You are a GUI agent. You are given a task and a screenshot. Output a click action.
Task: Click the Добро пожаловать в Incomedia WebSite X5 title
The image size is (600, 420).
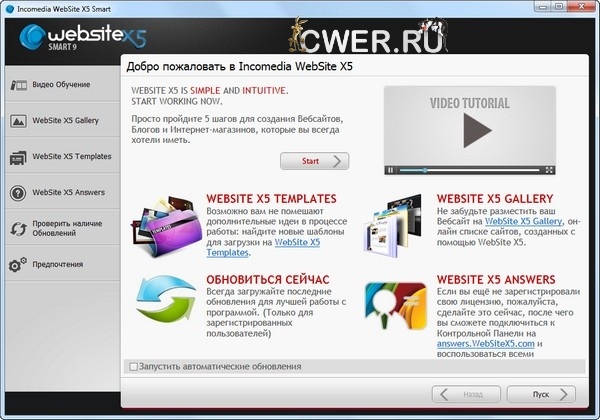coord(240,67)
